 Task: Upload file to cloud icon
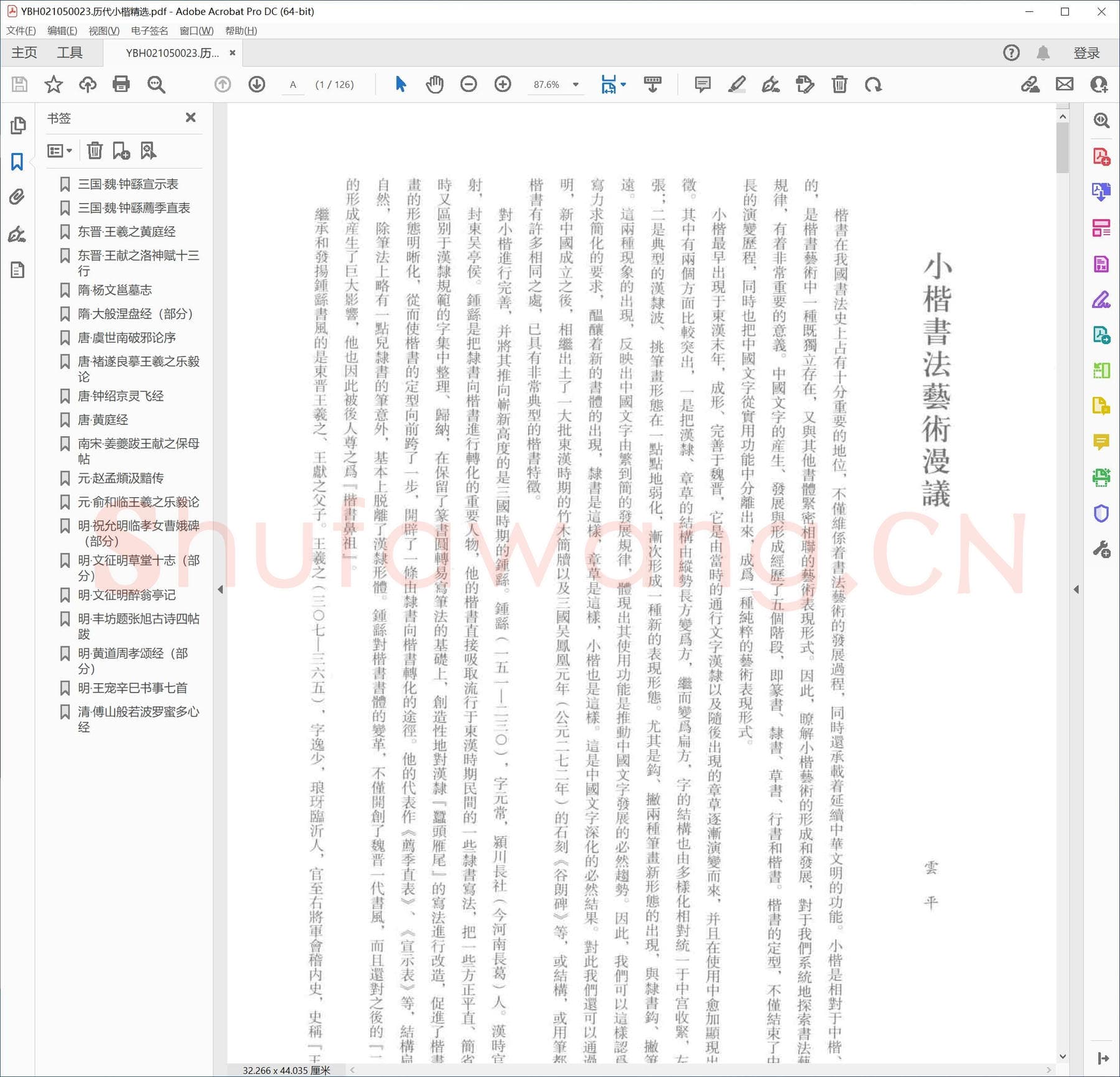(x=88, y=85)
